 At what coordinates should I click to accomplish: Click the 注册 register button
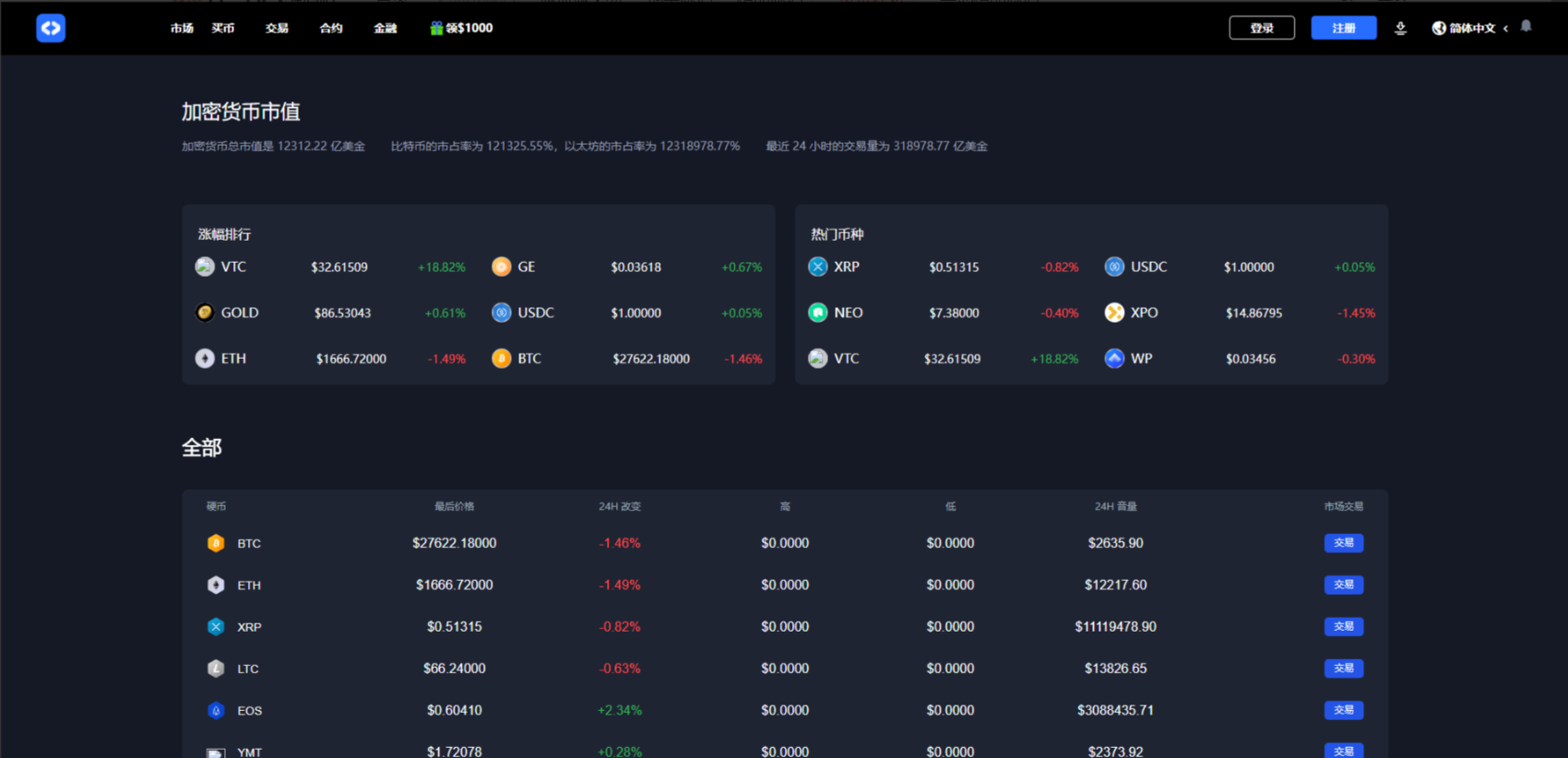point(1343,29)
